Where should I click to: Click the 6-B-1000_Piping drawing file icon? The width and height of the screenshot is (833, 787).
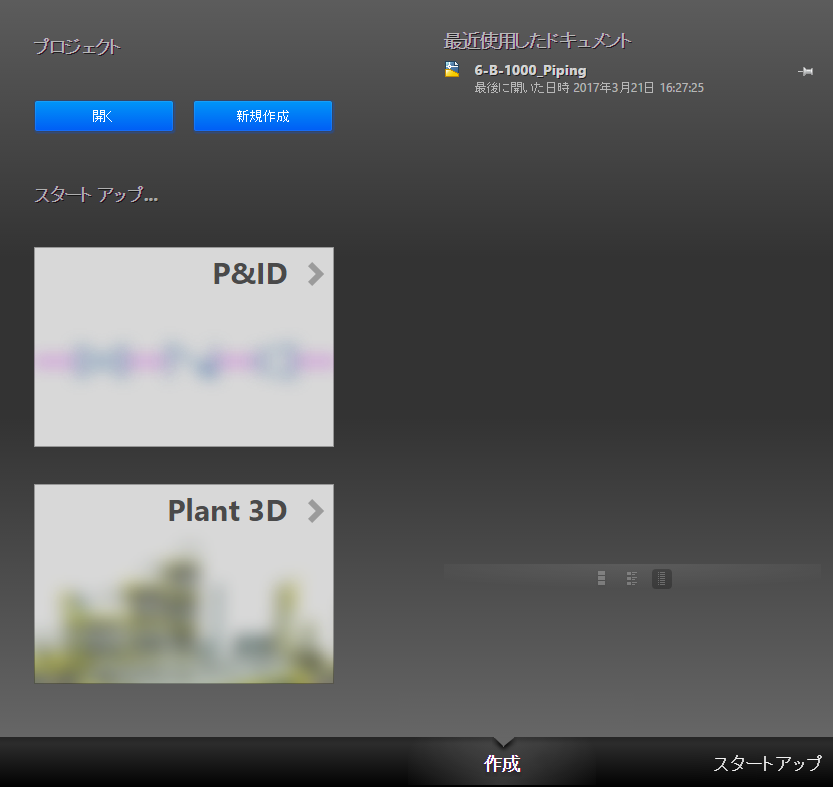point(452,70)
